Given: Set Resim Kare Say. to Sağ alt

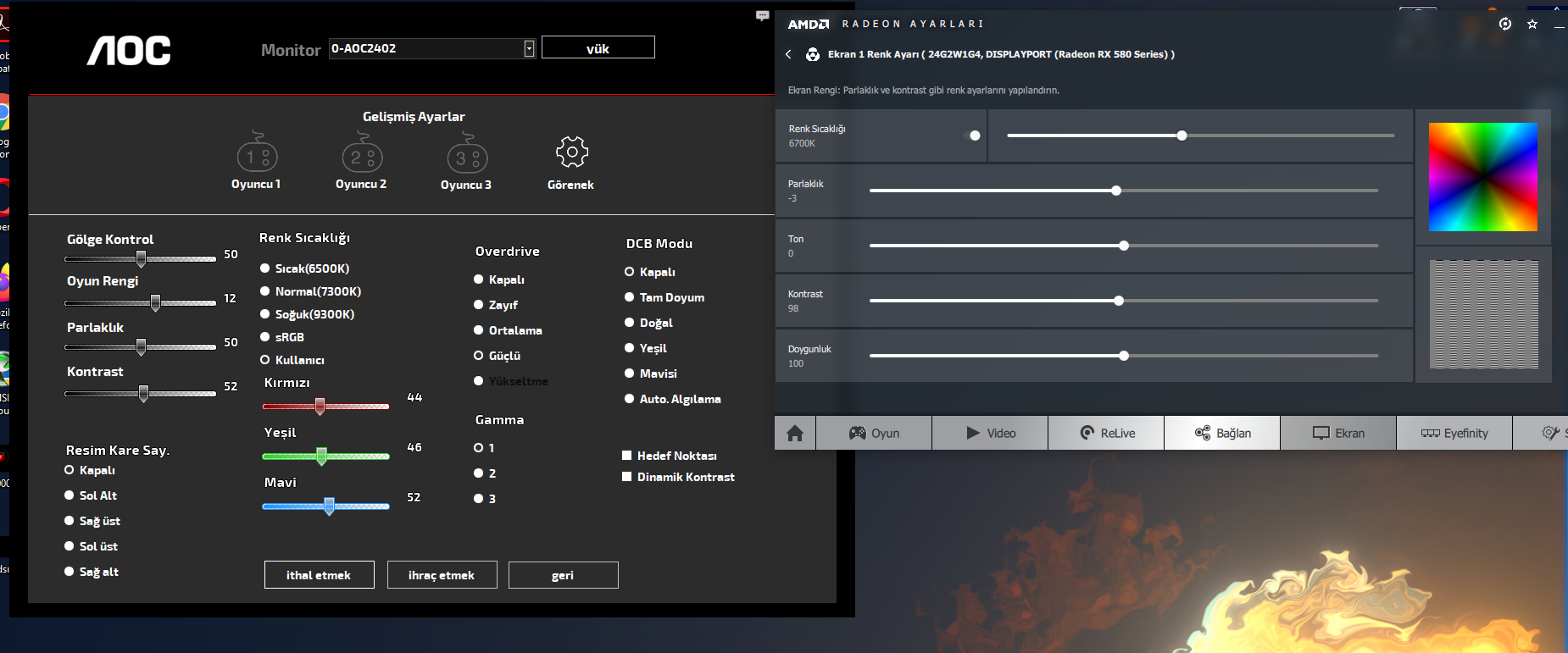Looking at the screenshot, I should coord(70,572).
